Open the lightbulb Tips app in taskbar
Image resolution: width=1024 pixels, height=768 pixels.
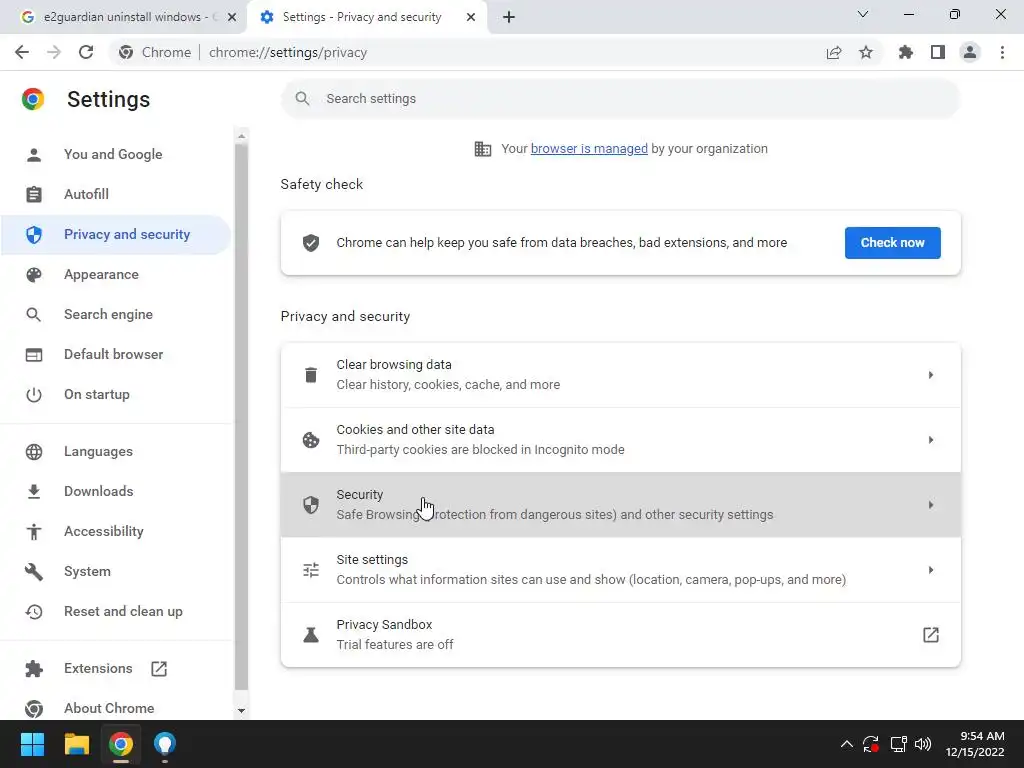point(165,744)
